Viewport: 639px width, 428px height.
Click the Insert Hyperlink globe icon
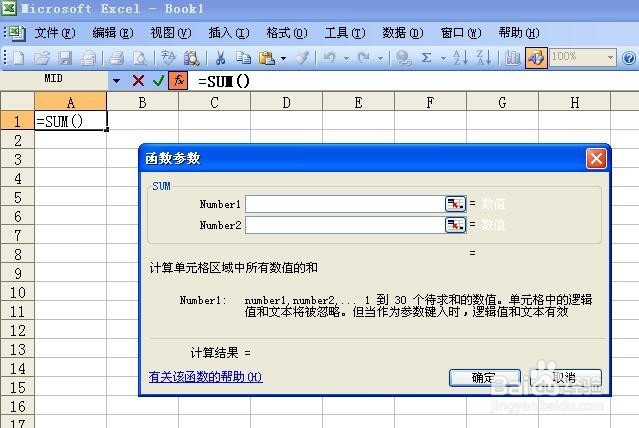pyautogui.click(x=403, y=58)
